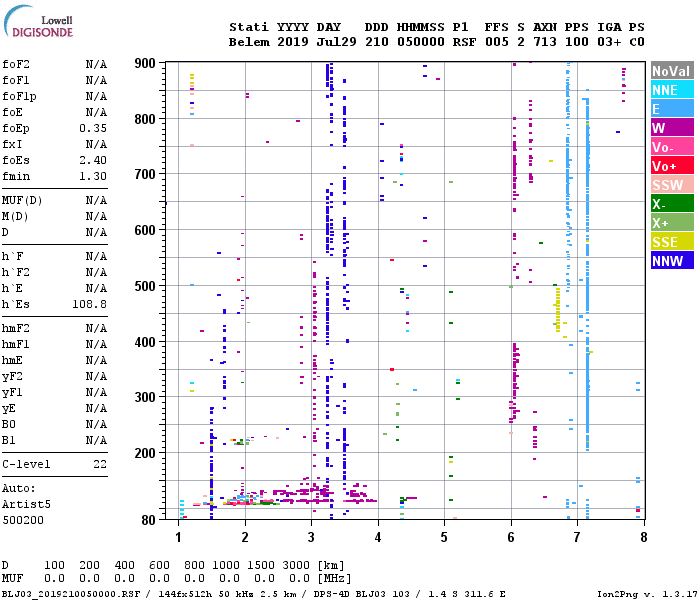Viewport: 700px width, 600px height.
Task: Click the 500 km height axis label
Action: (x=145, y=286)
